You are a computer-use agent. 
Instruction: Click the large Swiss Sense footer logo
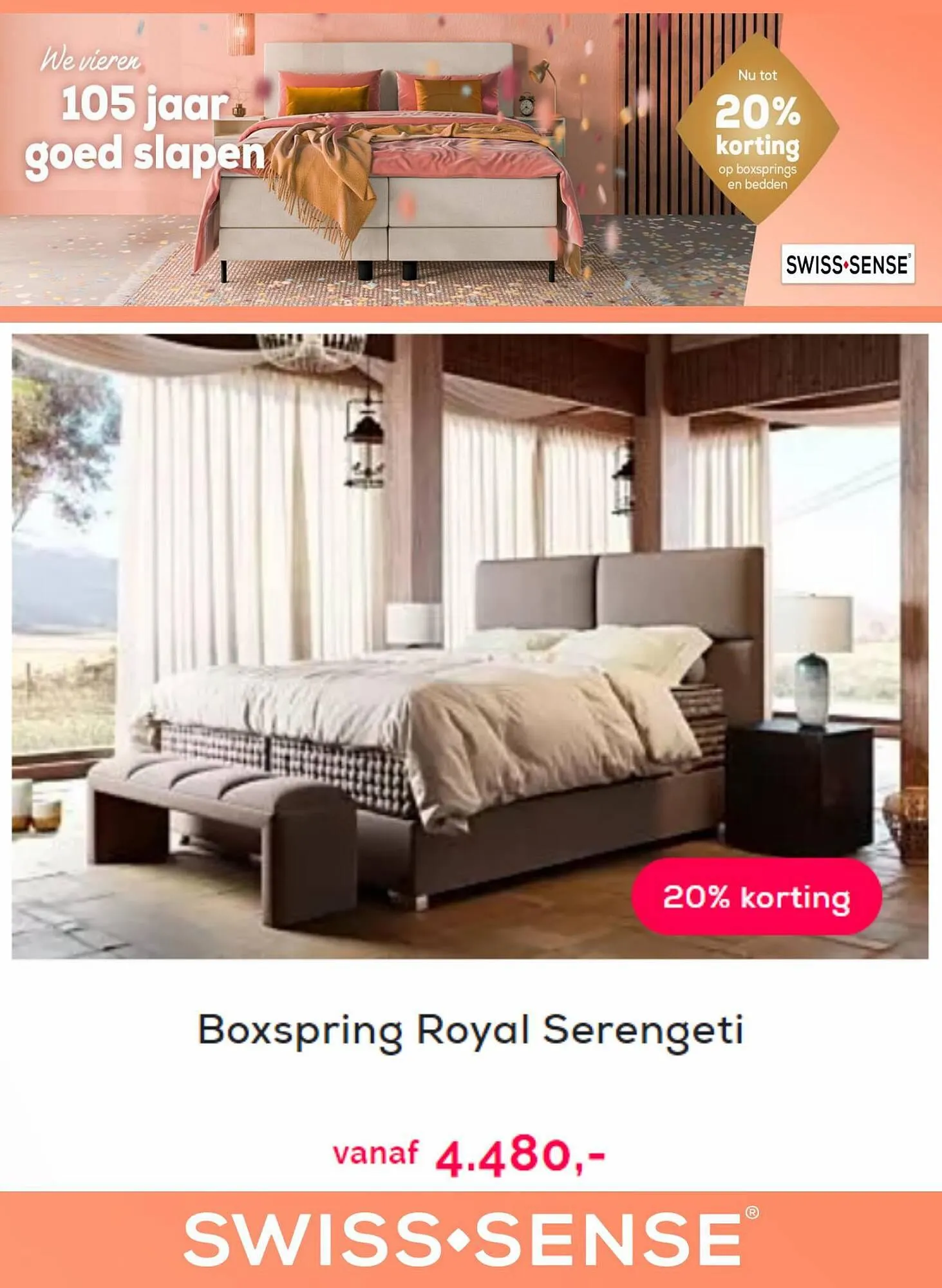pyautogui.click(x=471, y=1238)
